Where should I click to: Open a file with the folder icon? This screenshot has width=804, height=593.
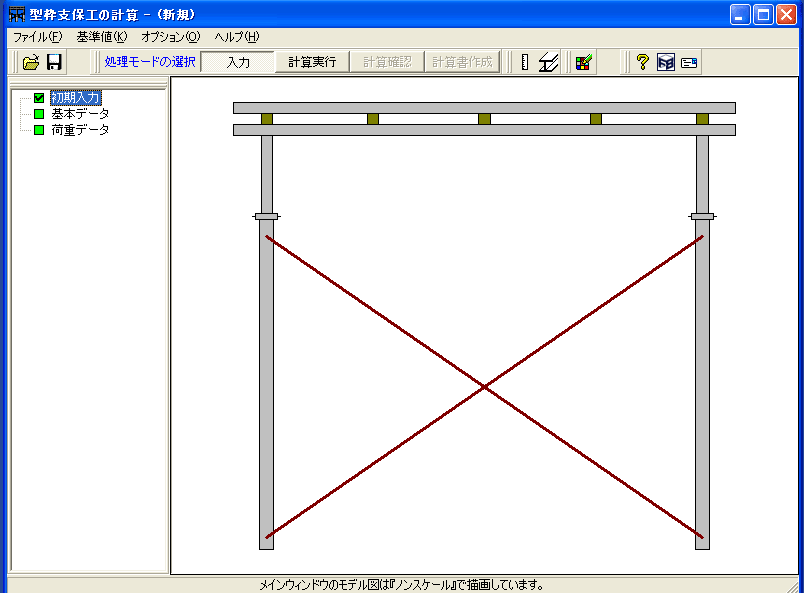click(31, 62)
